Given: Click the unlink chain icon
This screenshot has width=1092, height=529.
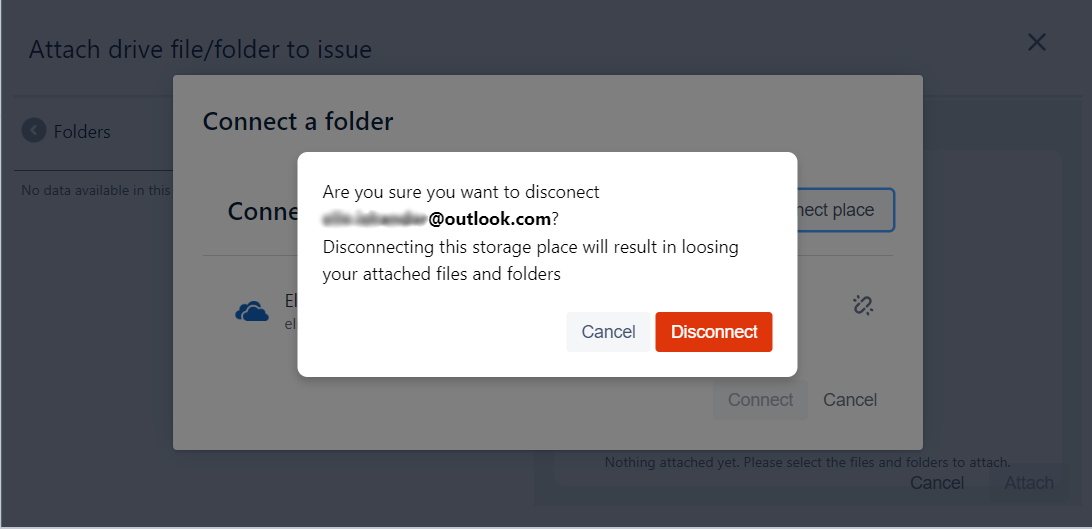Looking at the screenshot, I should (x=863, y=305).
